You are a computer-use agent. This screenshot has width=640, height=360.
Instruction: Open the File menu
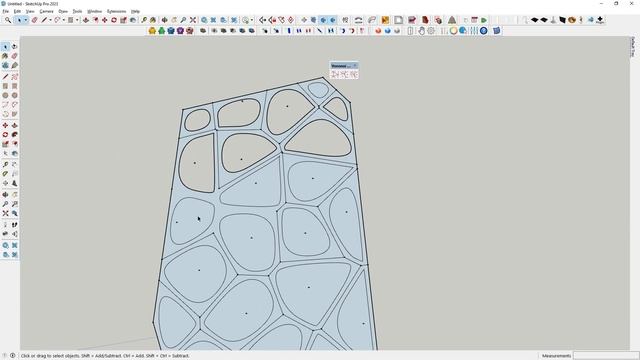click(5, 11)
